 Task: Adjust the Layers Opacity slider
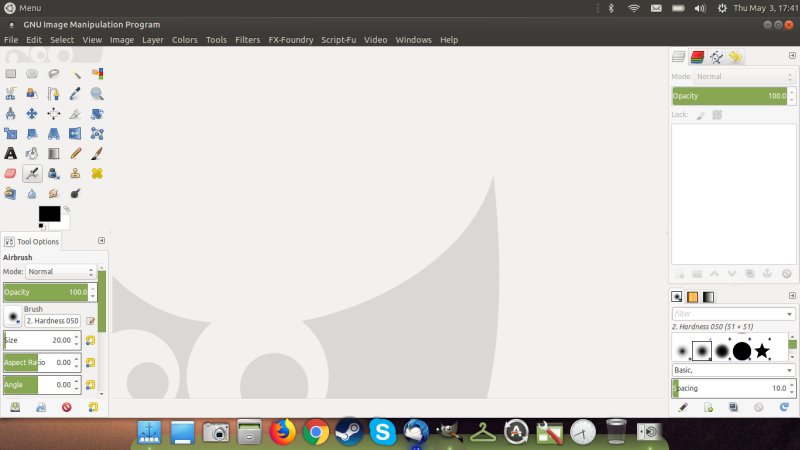tap(730, 96)
